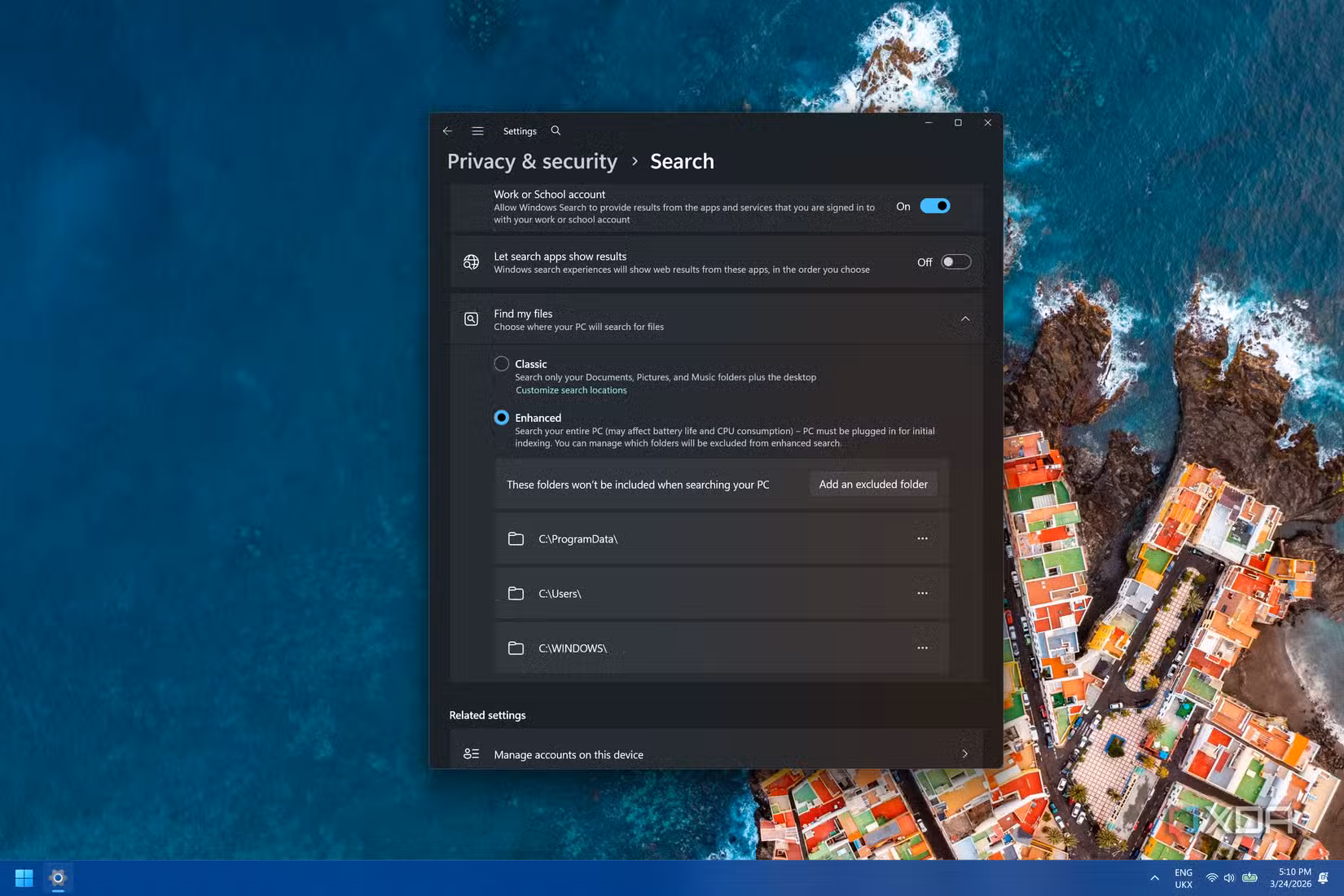Click the Manage accounts people icon

(x=471, y=754)
